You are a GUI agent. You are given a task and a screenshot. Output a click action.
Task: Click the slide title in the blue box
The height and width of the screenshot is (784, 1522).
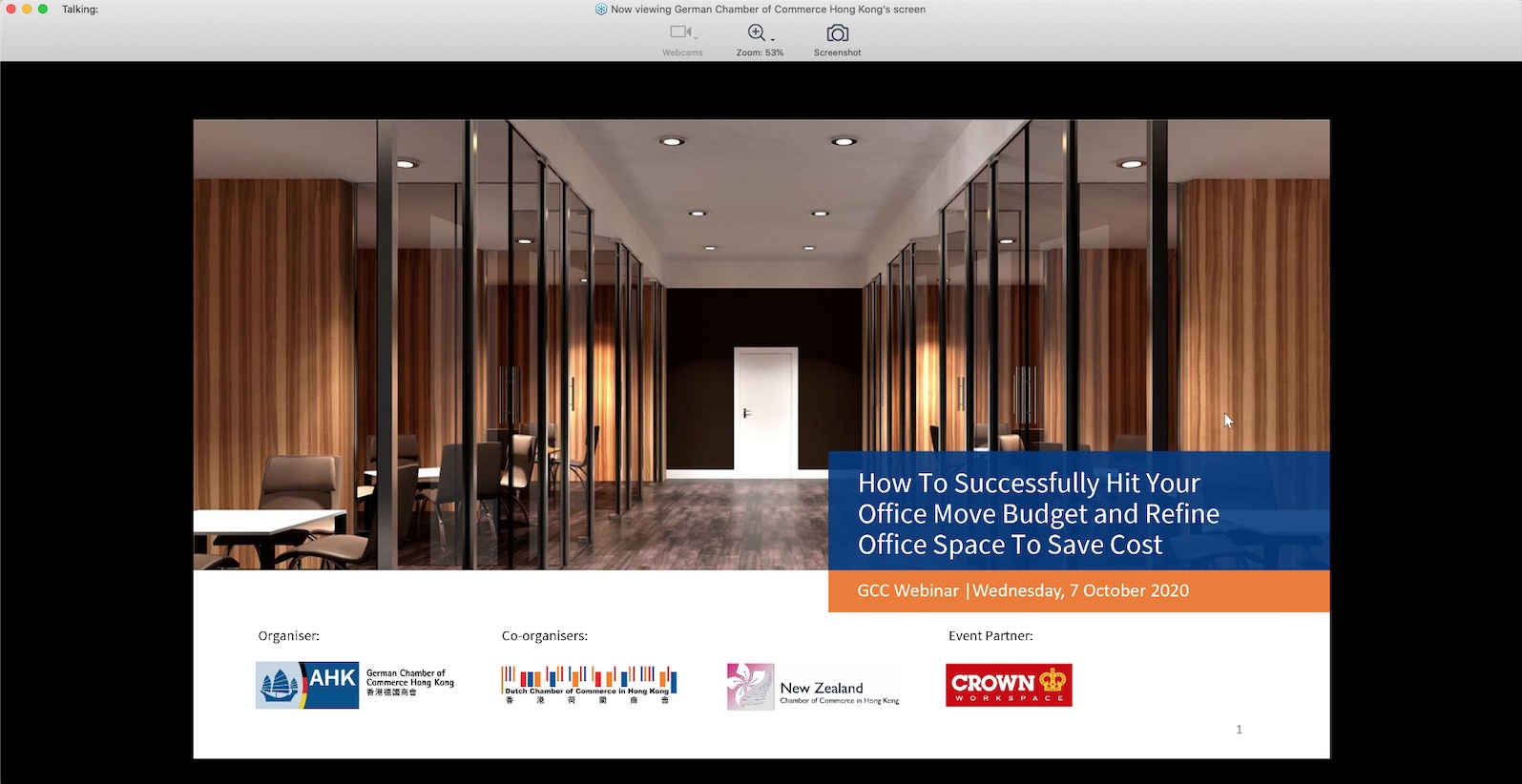pos(1037,513)
